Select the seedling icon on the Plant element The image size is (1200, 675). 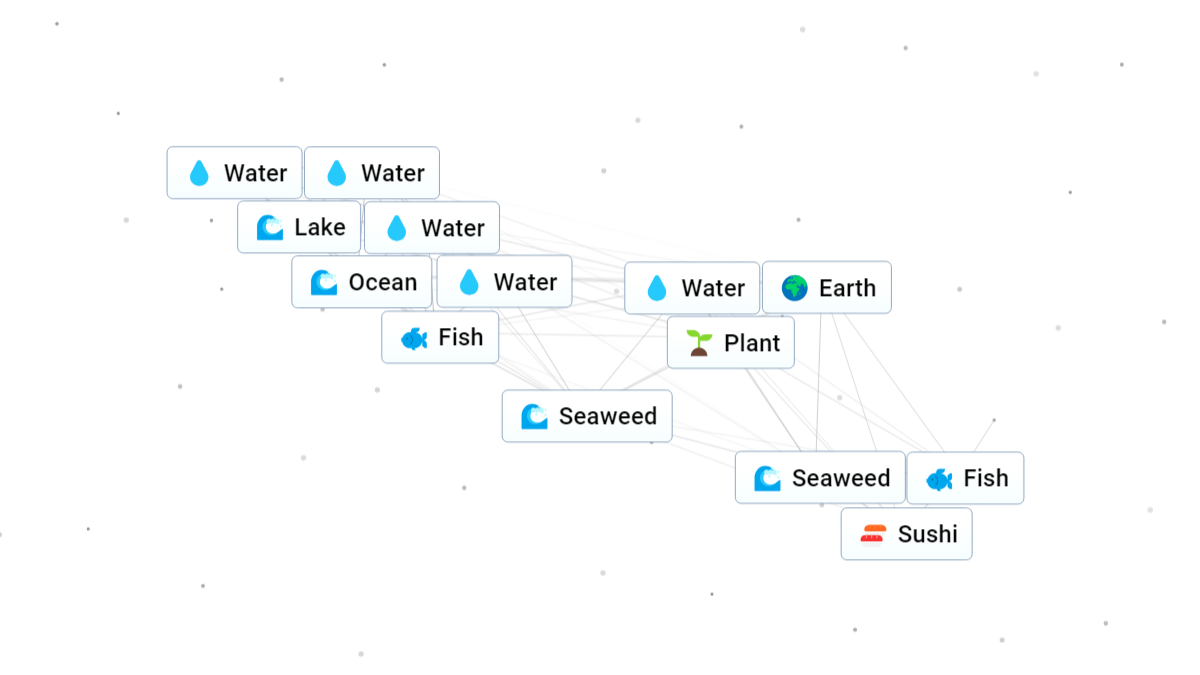[697, 342]
